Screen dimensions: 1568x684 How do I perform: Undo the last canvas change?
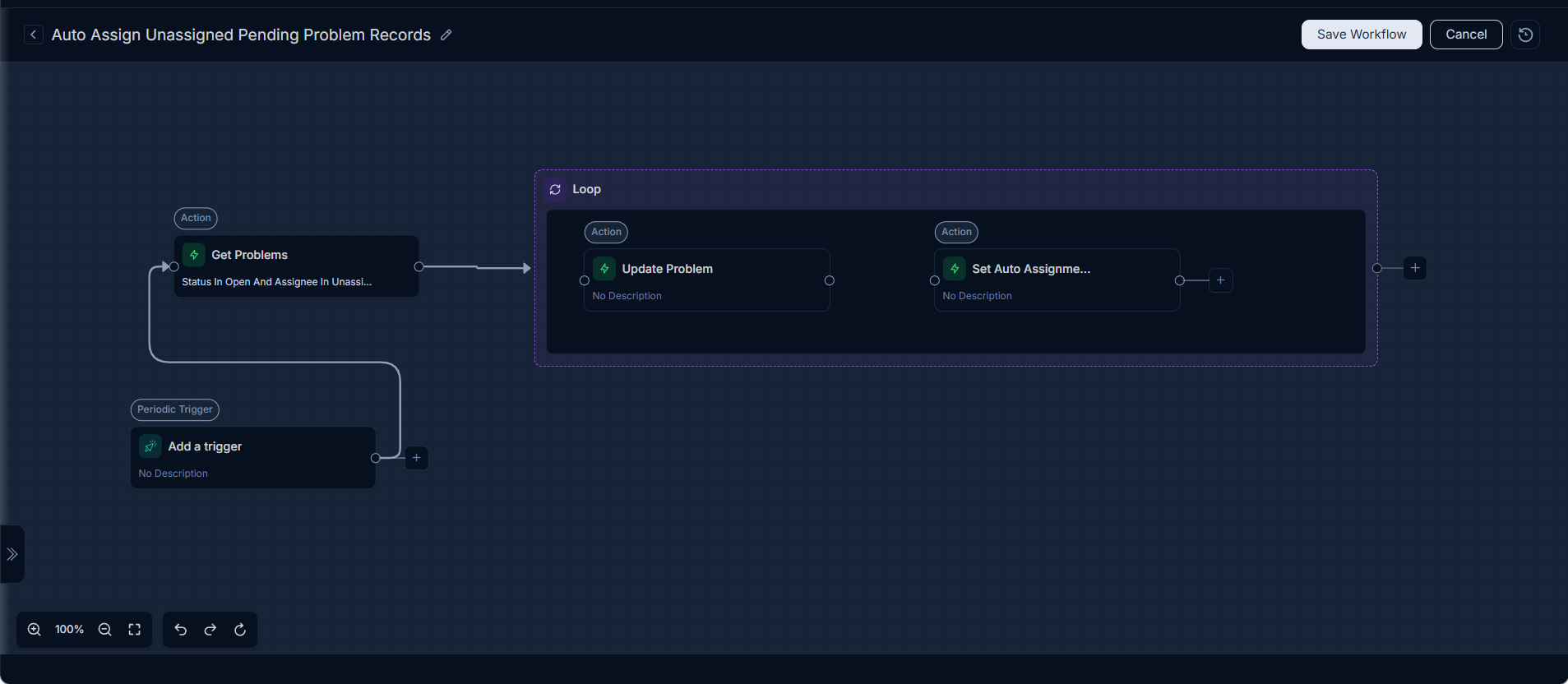click(x=181, y=630)
